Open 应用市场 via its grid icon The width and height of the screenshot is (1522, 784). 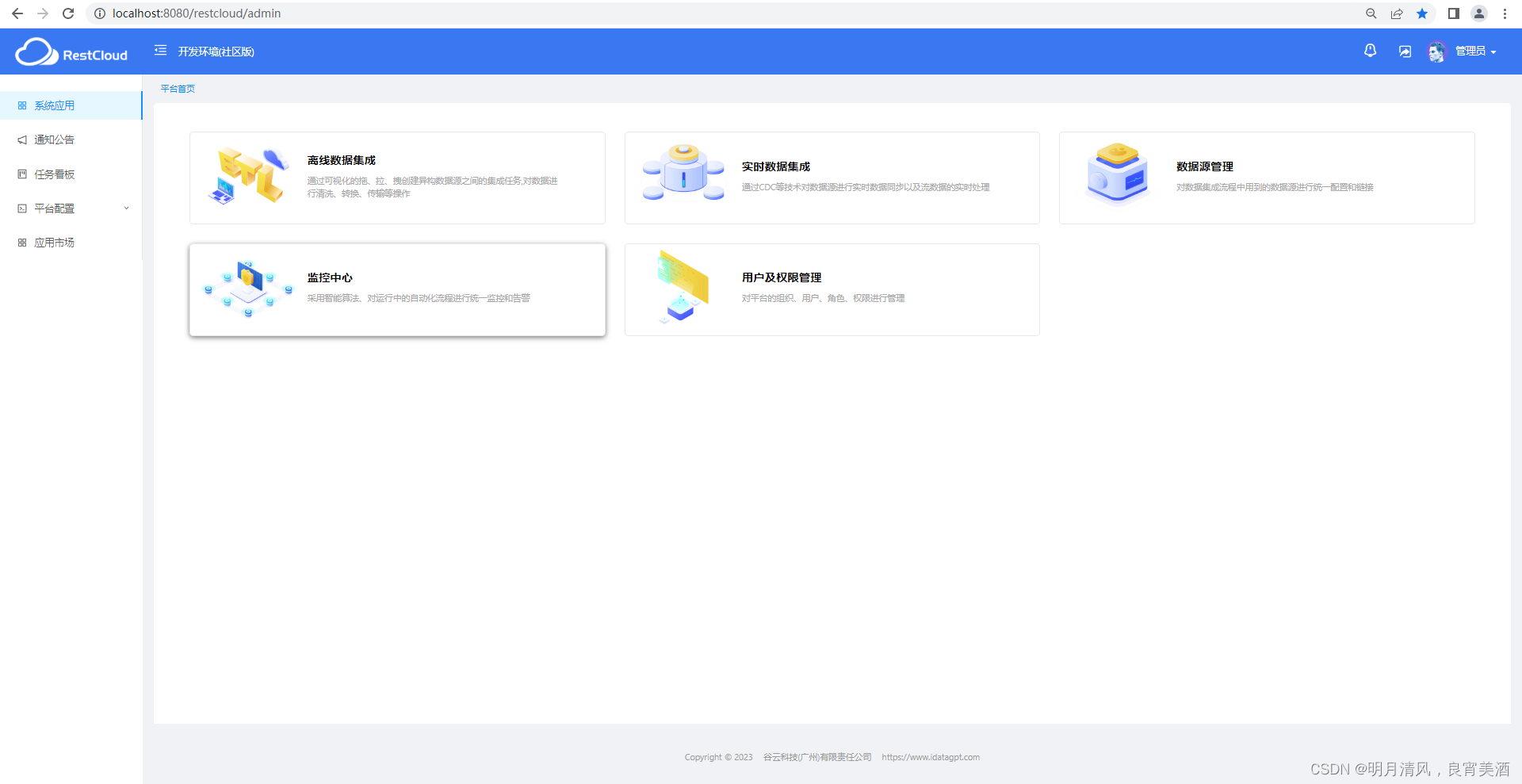tap(21, 242)
